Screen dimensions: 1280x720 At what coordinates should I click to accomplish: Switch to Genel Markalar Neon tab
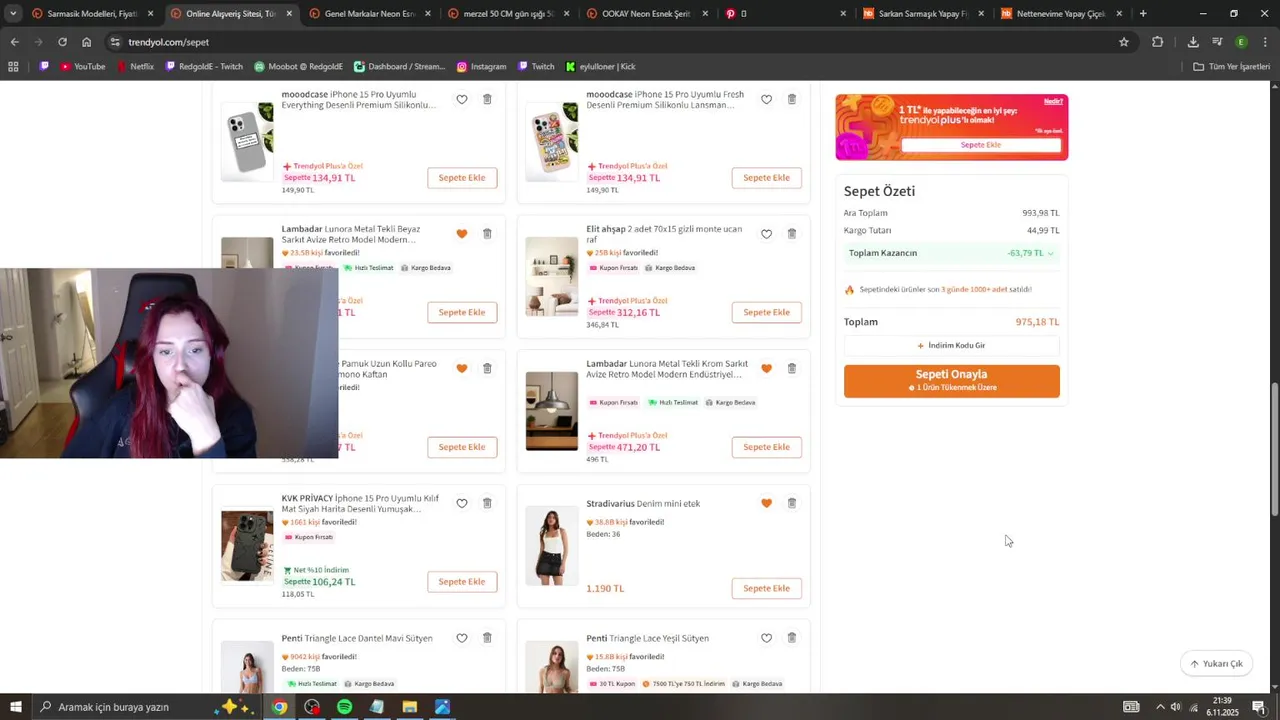pos(369,14)
